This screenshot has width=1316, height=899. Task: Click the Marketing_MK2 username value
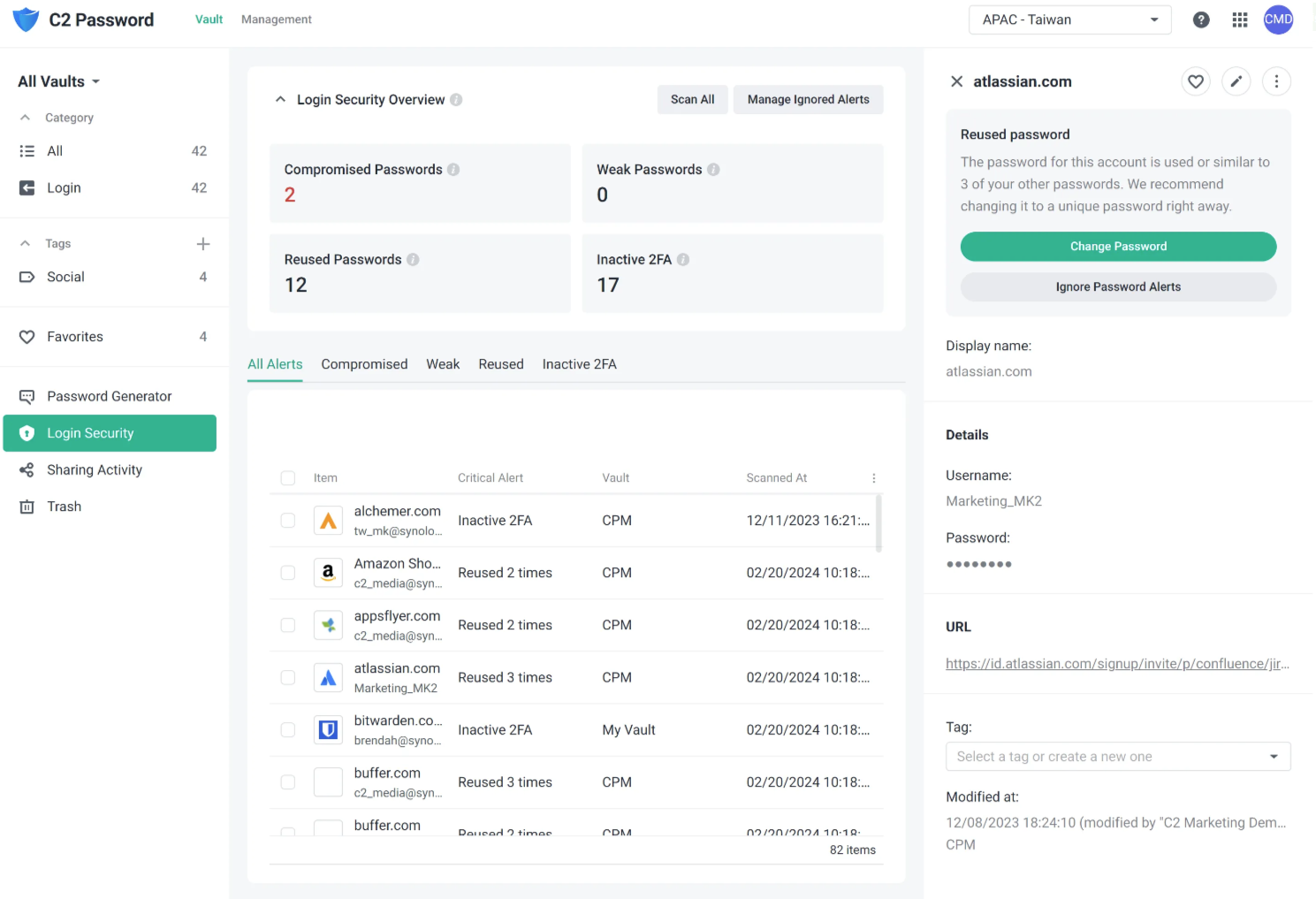[993, 501]
